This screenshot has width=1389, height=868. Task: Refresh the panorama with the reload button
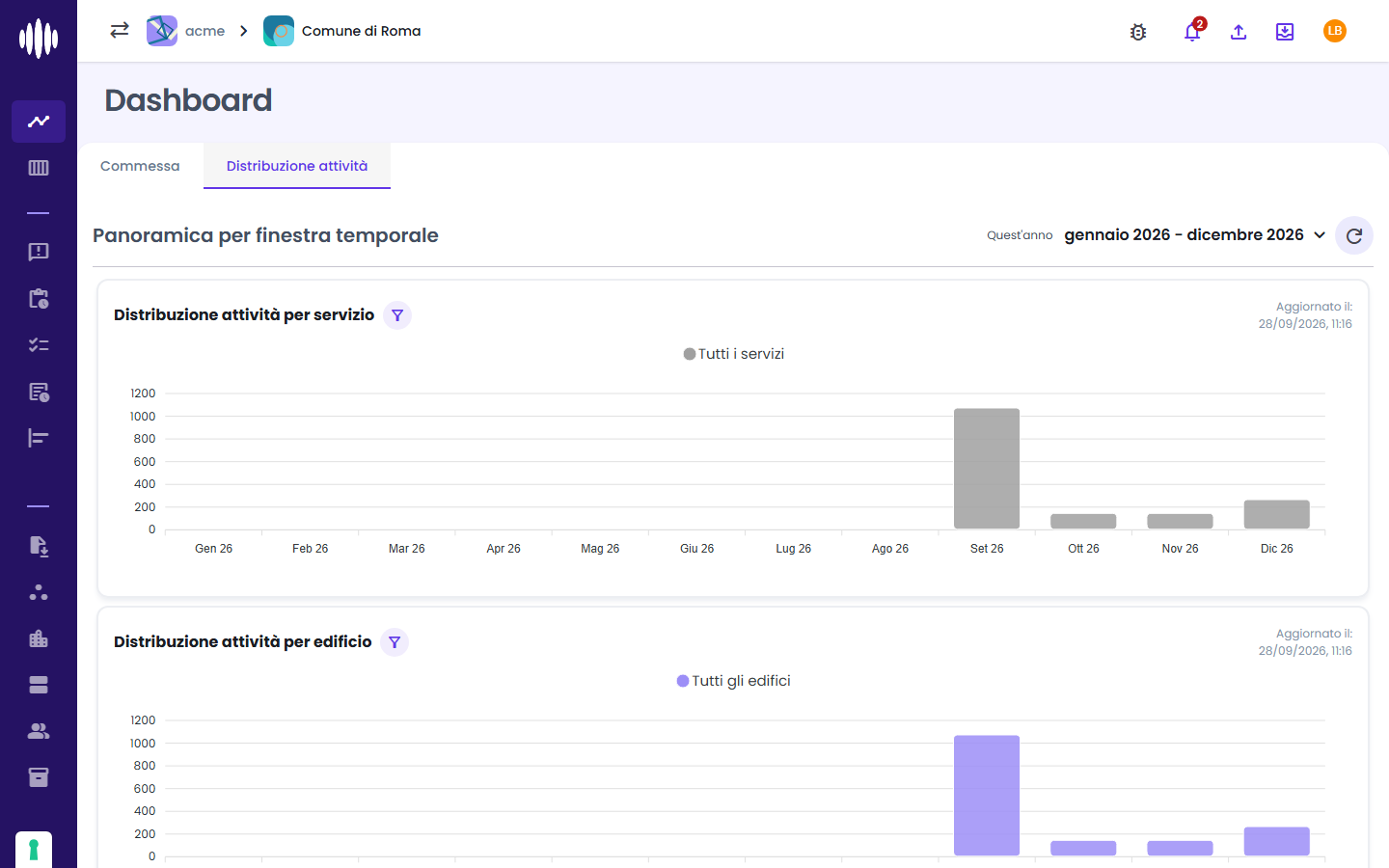tap(1354, 235)
